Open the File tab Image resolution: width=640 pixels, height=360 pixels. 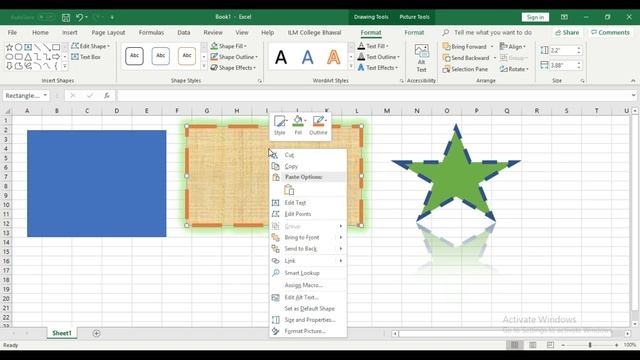pyautogui.click(x=12, y=32)
